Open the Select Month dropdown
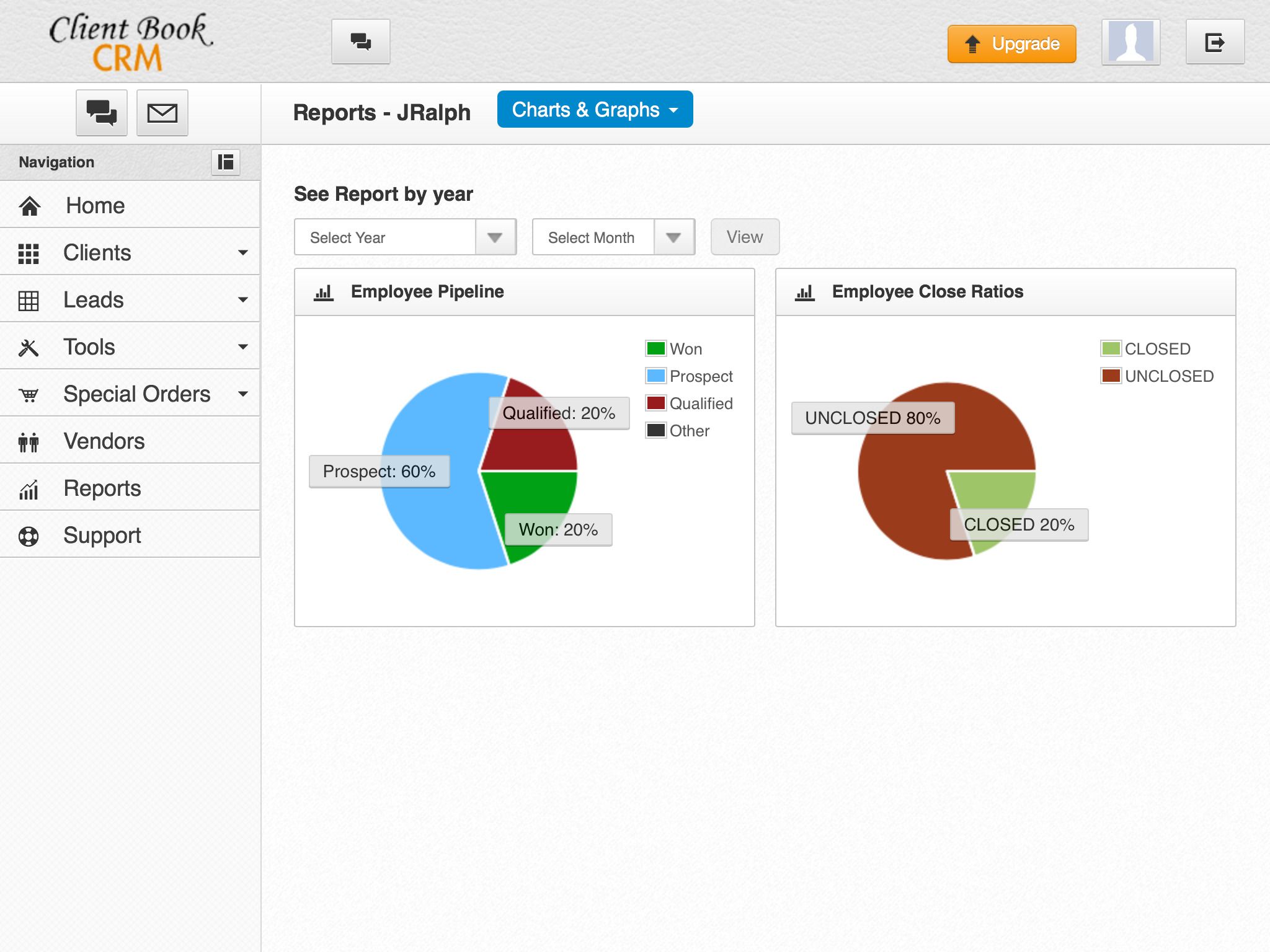Viewport: 1270px width, 952px height. coord(613,237)
